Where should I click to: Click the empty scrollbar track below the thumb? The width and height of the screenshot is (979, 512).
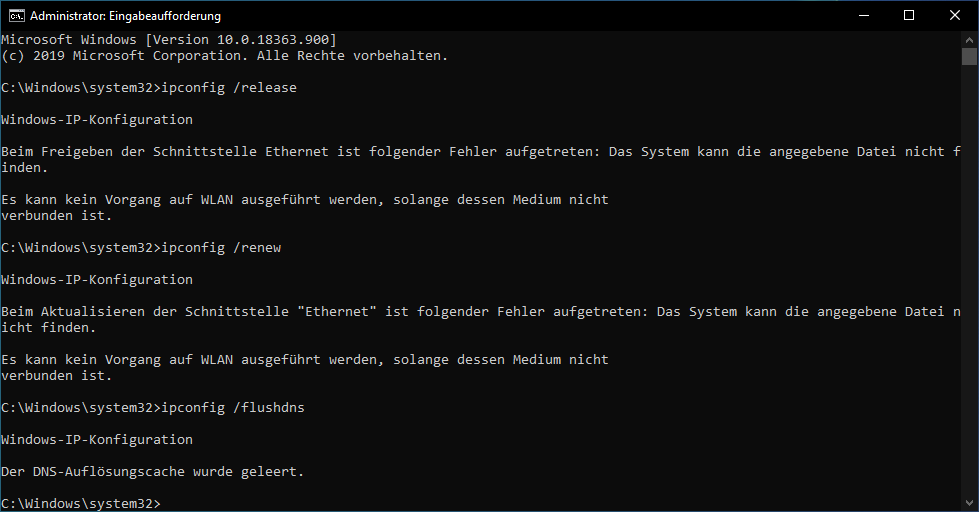pyautogui.click(x=969, y=281)
